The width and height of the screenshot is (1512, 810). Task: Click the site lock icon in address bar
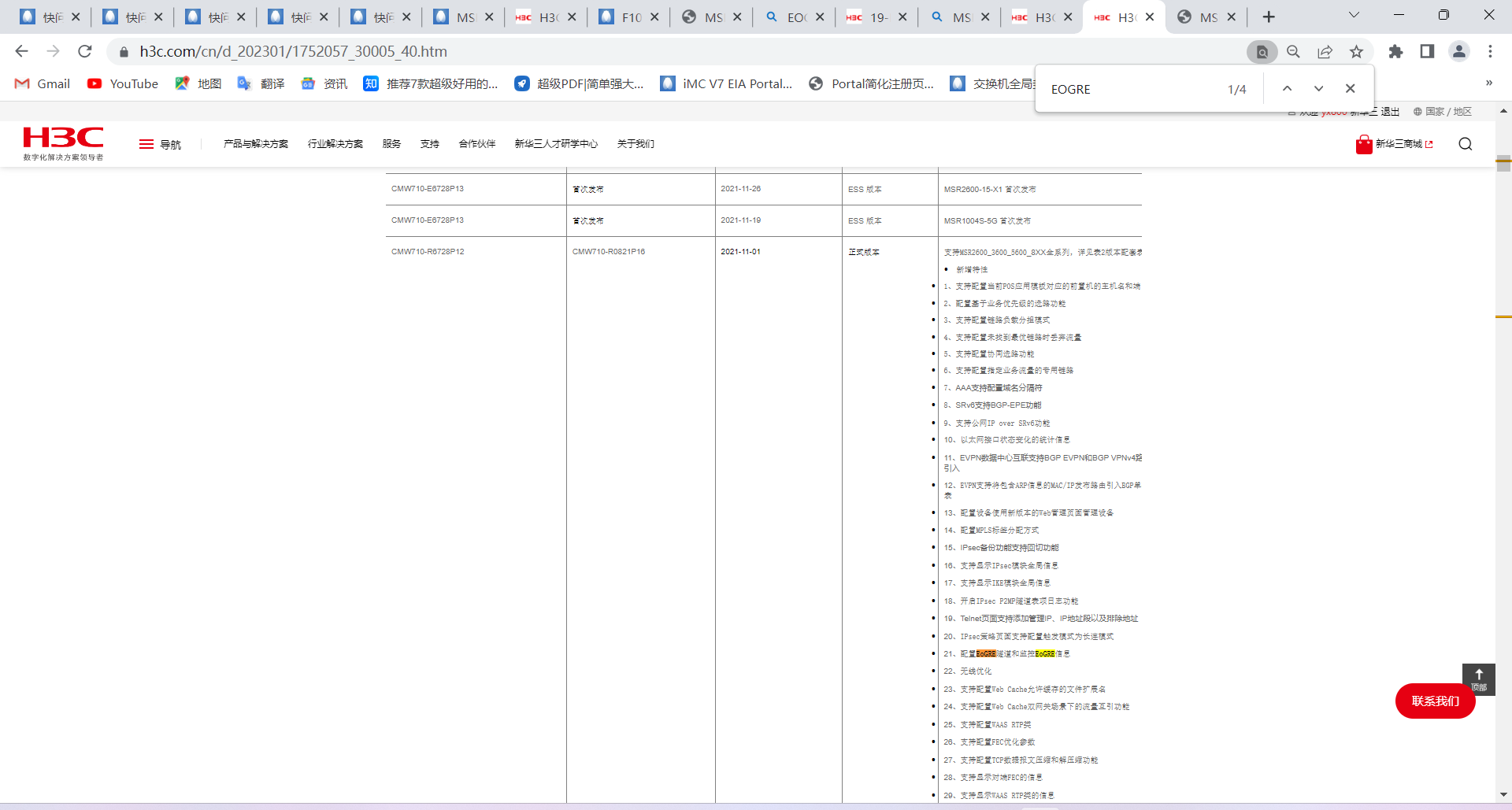[x=124, y=52]
